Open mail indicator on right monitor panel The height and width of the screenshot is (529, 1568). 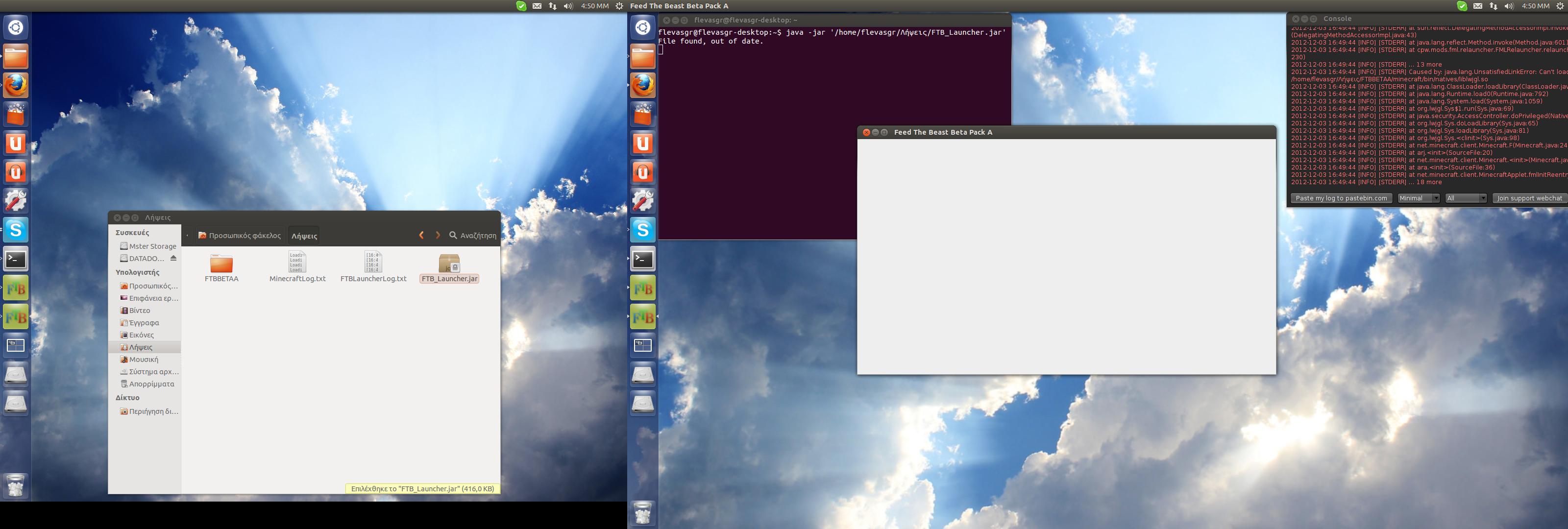[1478, 5]
